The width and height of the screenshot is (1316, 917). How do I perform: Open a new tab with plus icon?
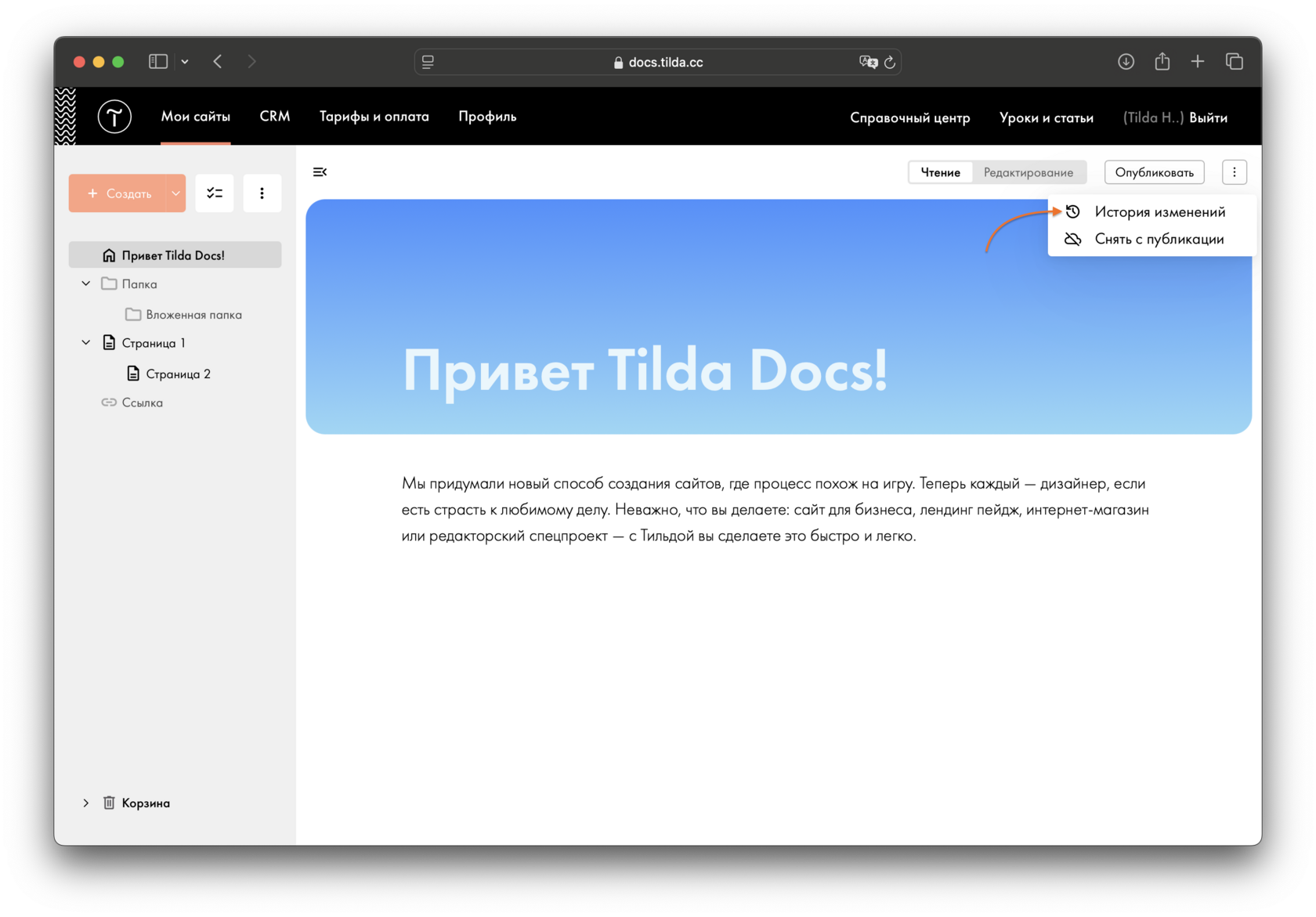pos(1198,61)
